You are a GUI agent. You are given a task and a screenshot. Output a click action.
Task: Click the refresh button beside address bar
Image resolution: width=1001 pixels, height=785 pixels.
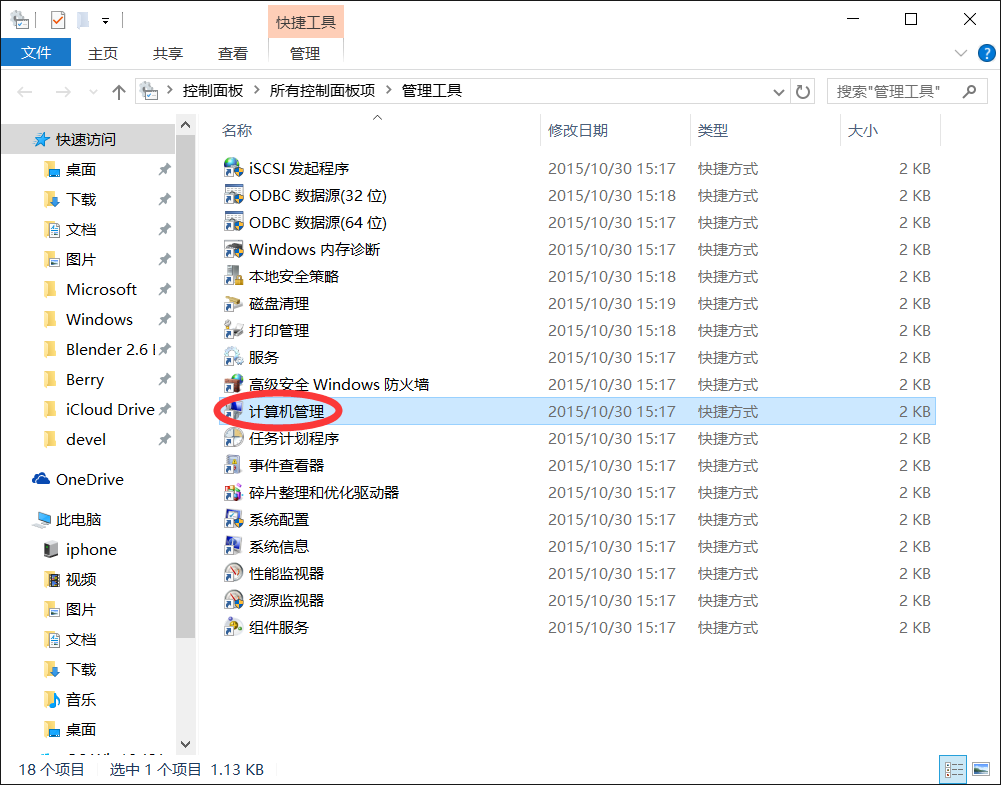(x=803, y=92)
